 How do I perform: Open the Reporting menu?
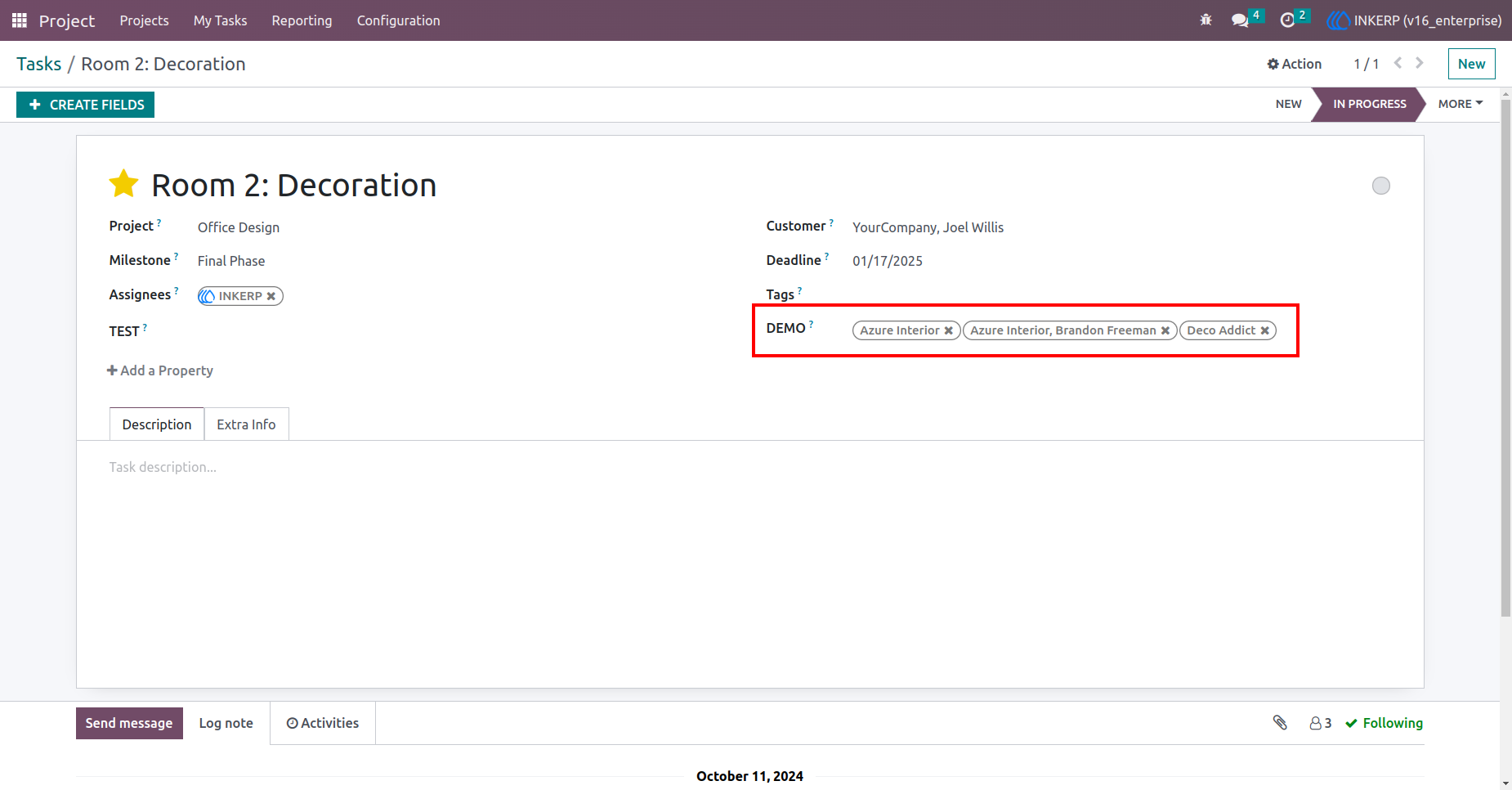(x=302, y=20)
